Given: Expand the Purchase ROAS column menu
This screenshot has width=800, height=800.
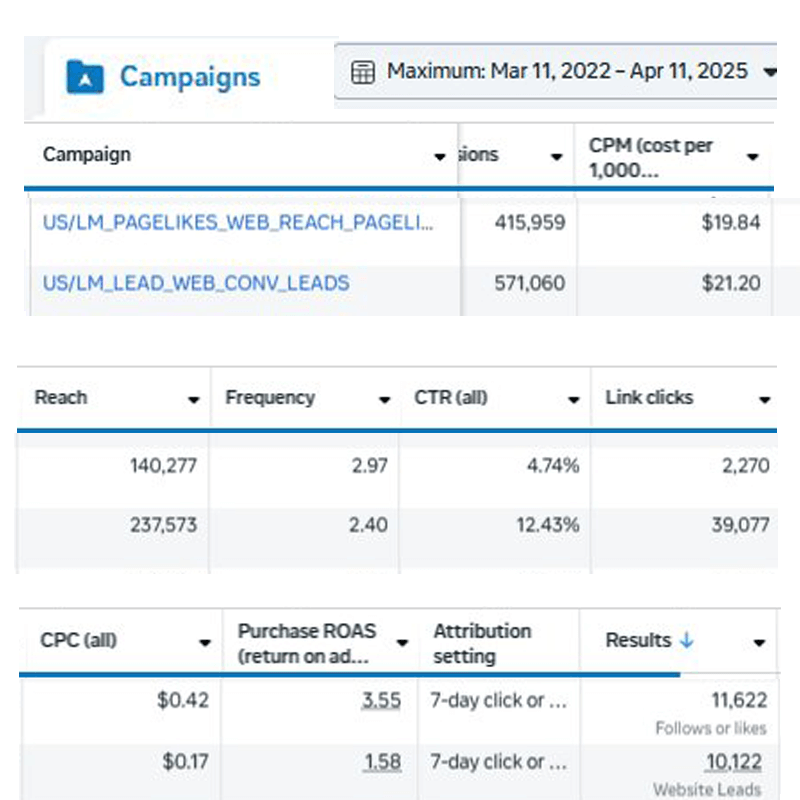Looking at the screenshot, I should 402,642.
